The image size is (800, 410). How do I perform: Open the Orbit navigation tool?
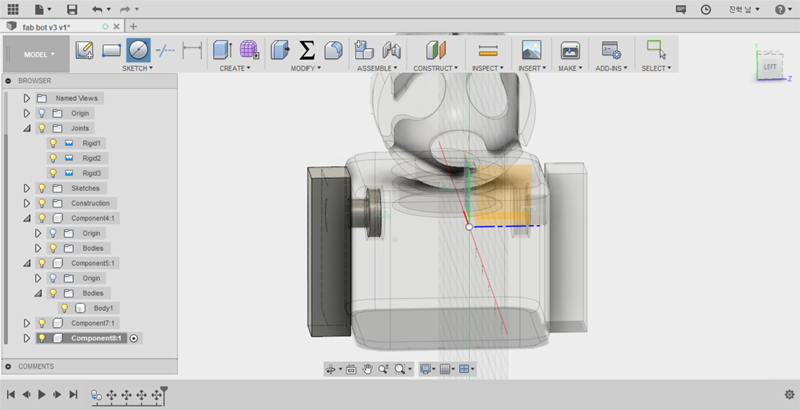pyautogui.click(x=330, y=369)
